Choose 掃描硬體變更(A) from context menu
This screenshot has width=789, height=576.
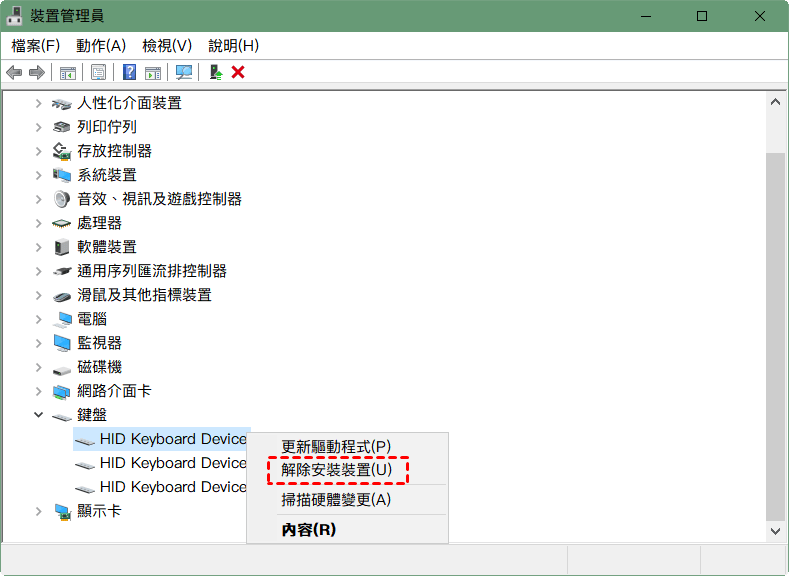[x=347, y=500]
